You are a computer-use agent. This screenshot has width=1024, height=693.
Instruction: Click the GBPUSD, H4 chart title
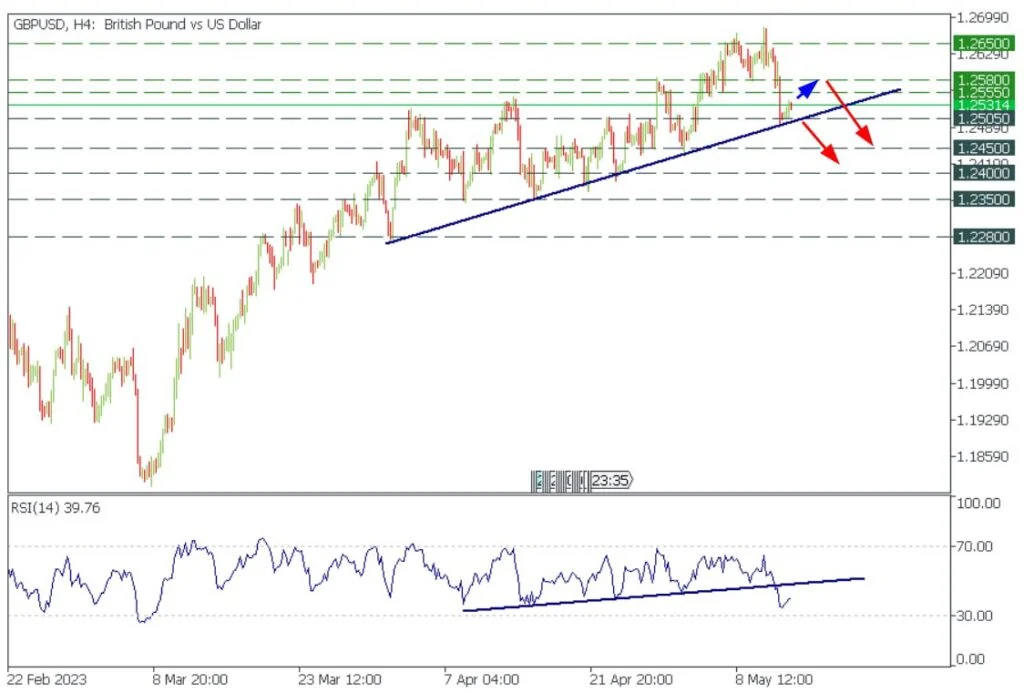(137, 25)
